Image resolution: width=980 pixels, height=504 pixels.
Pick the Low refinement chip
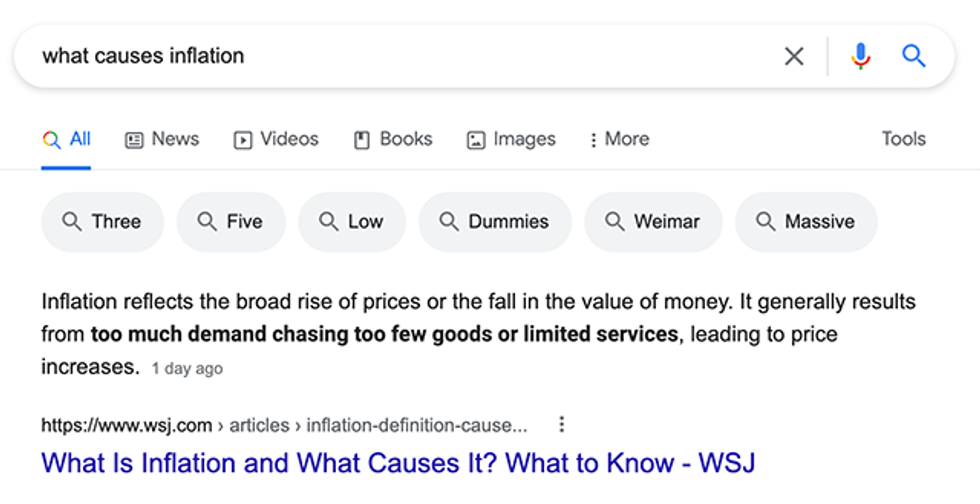click(352, 222)
